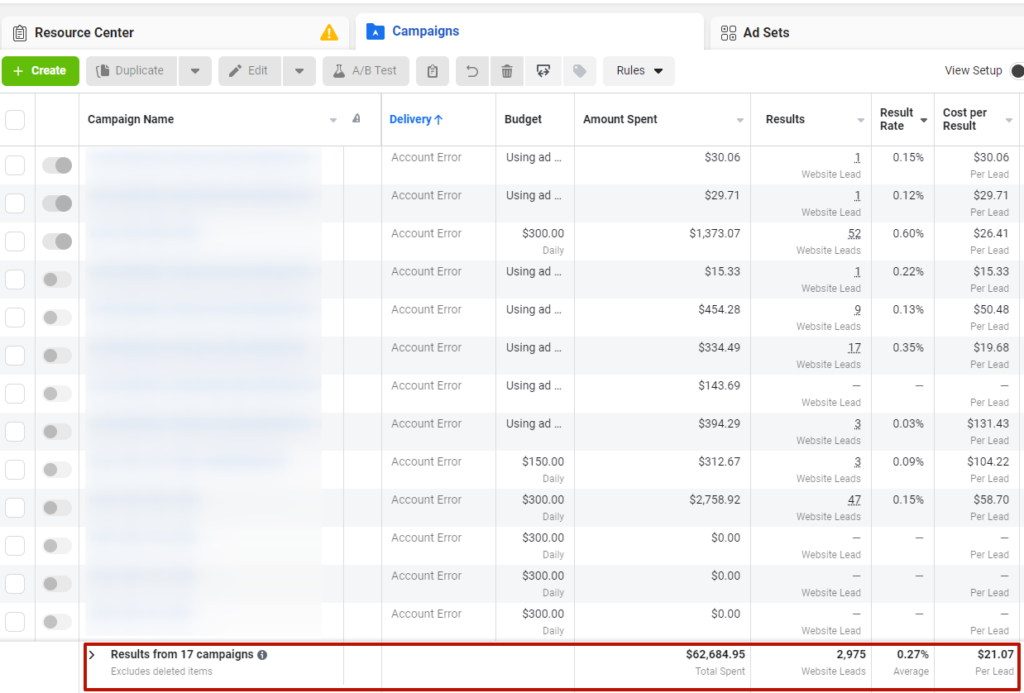This screenshot has height=693, width=1024.
Task: Click the $131.43 cost per result value
Action: pos(988,424)
